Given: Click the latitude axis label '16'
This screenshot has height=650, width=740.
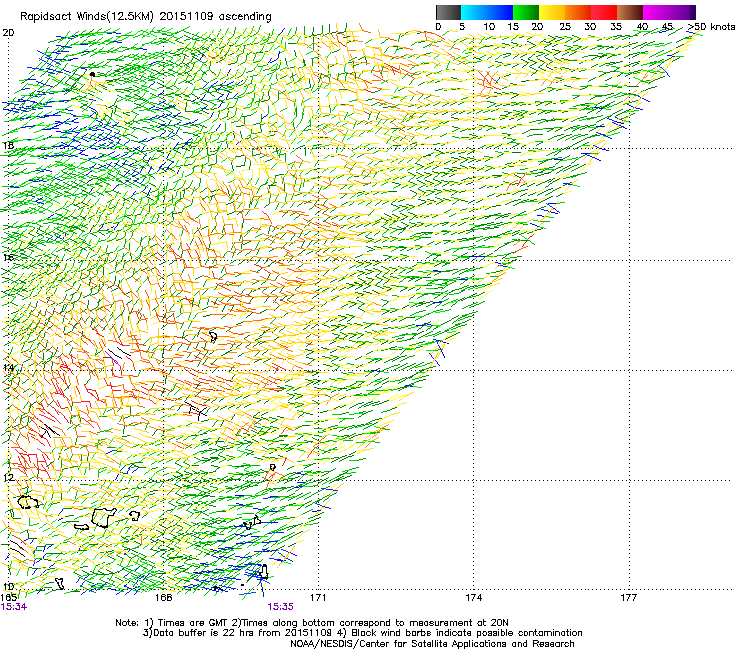Looking at the screenshot, I should [x=8, y=257].
